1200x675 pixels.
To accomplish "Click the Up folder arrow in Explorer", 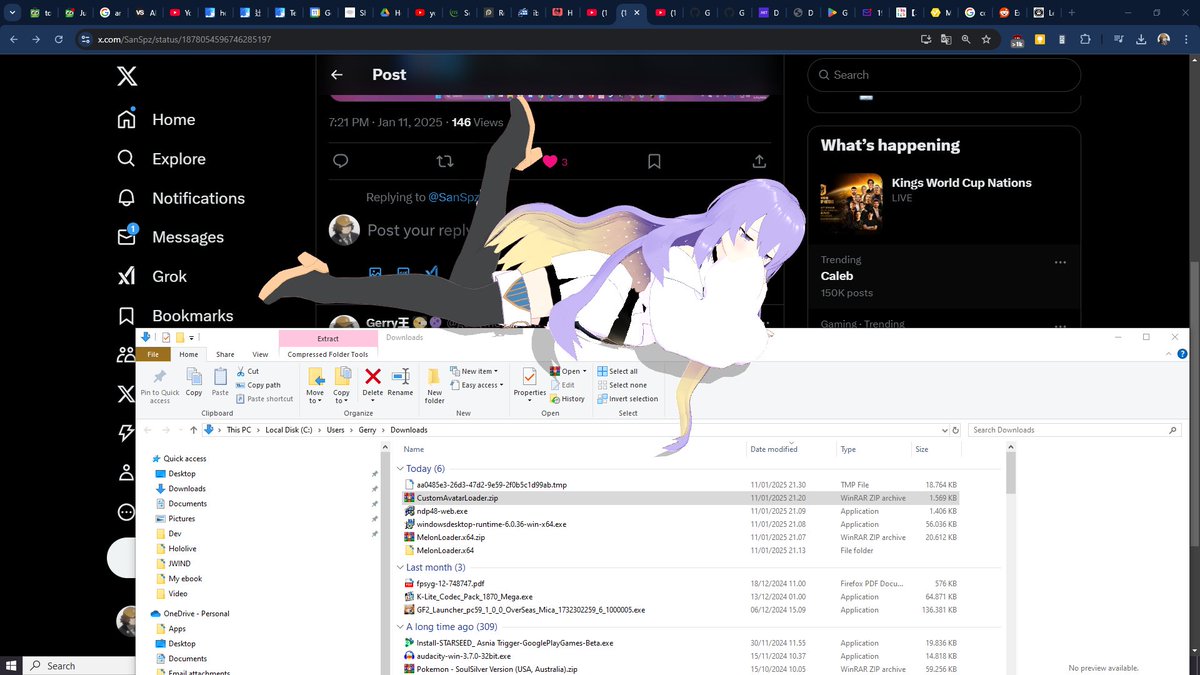I will [193, 430].
